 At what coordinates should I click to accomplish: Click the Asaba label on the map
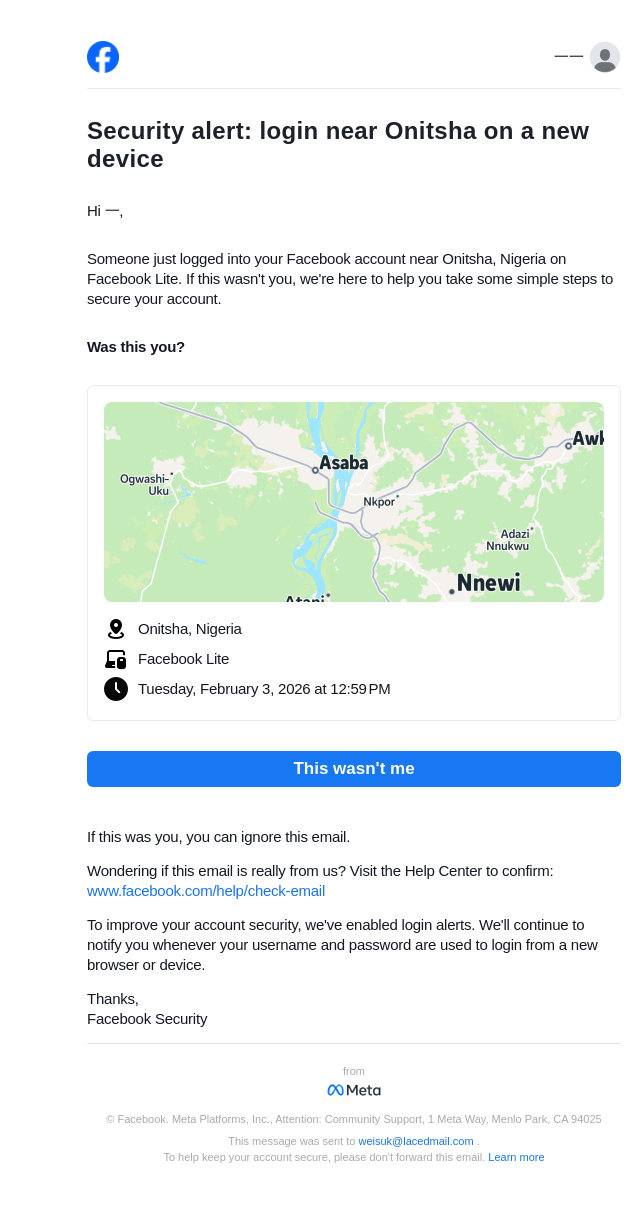click(344, 463)
